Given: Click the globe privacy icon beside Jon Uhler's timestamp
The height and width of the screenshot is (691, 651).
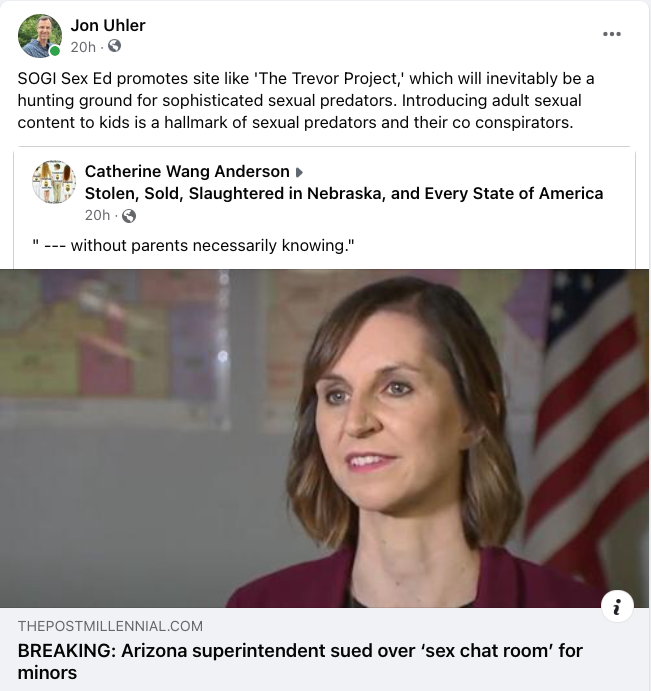Looking at the screenshot, I should tap(114, 46).
